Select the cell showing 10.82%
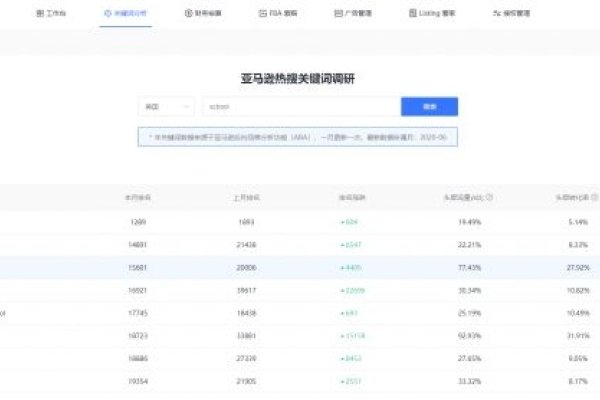 [x=578, y=291]
